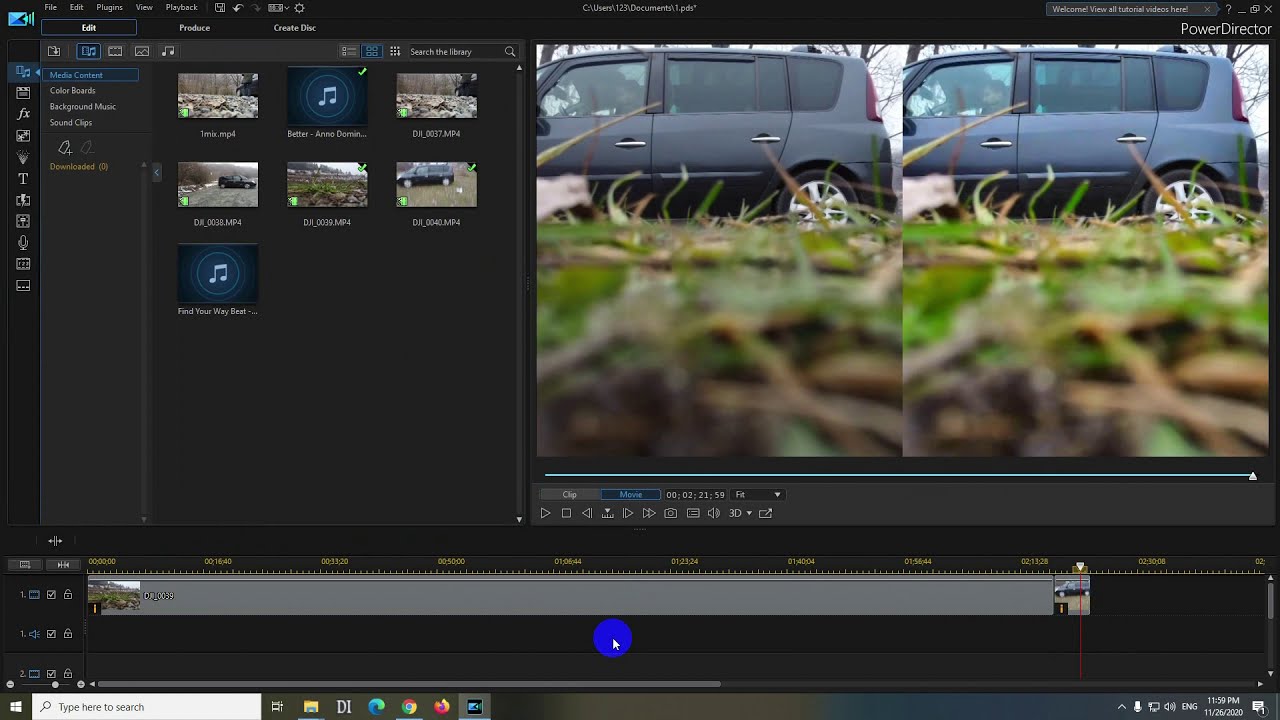Image resolution: width=1280 pixels, height=720 pixels.
Task: Open the File menu
Action: point(50,8)
